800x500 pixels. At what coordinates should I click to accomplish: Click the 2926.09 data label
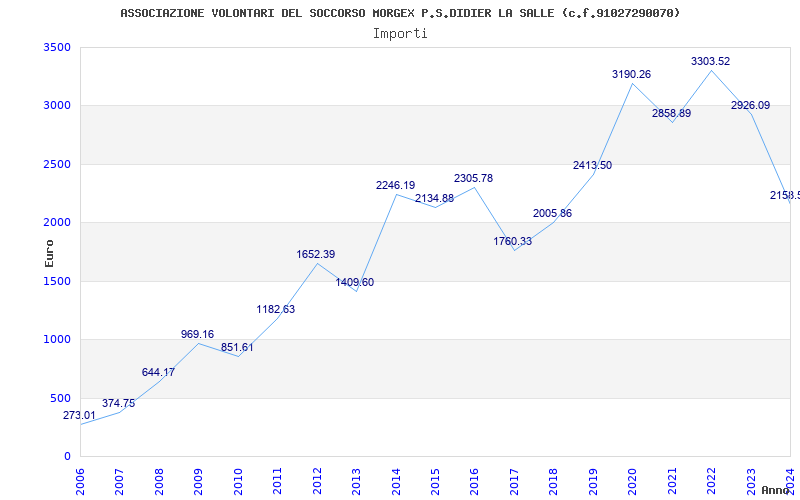[x=751, y=106]
